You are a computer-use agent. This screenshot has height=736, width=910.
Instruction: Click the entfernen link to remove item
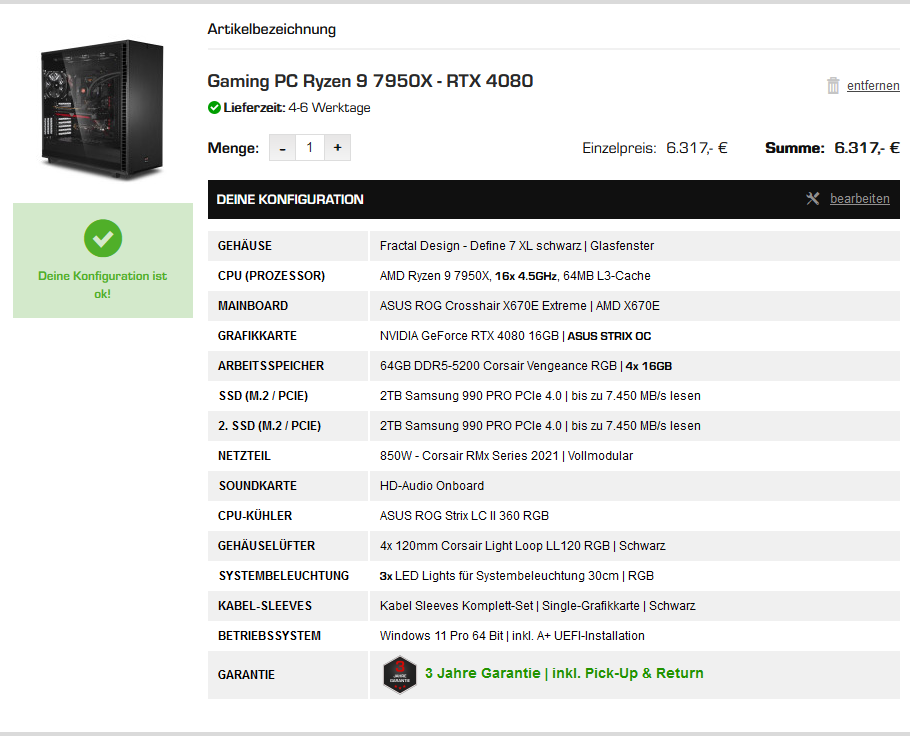click(873, 86)
